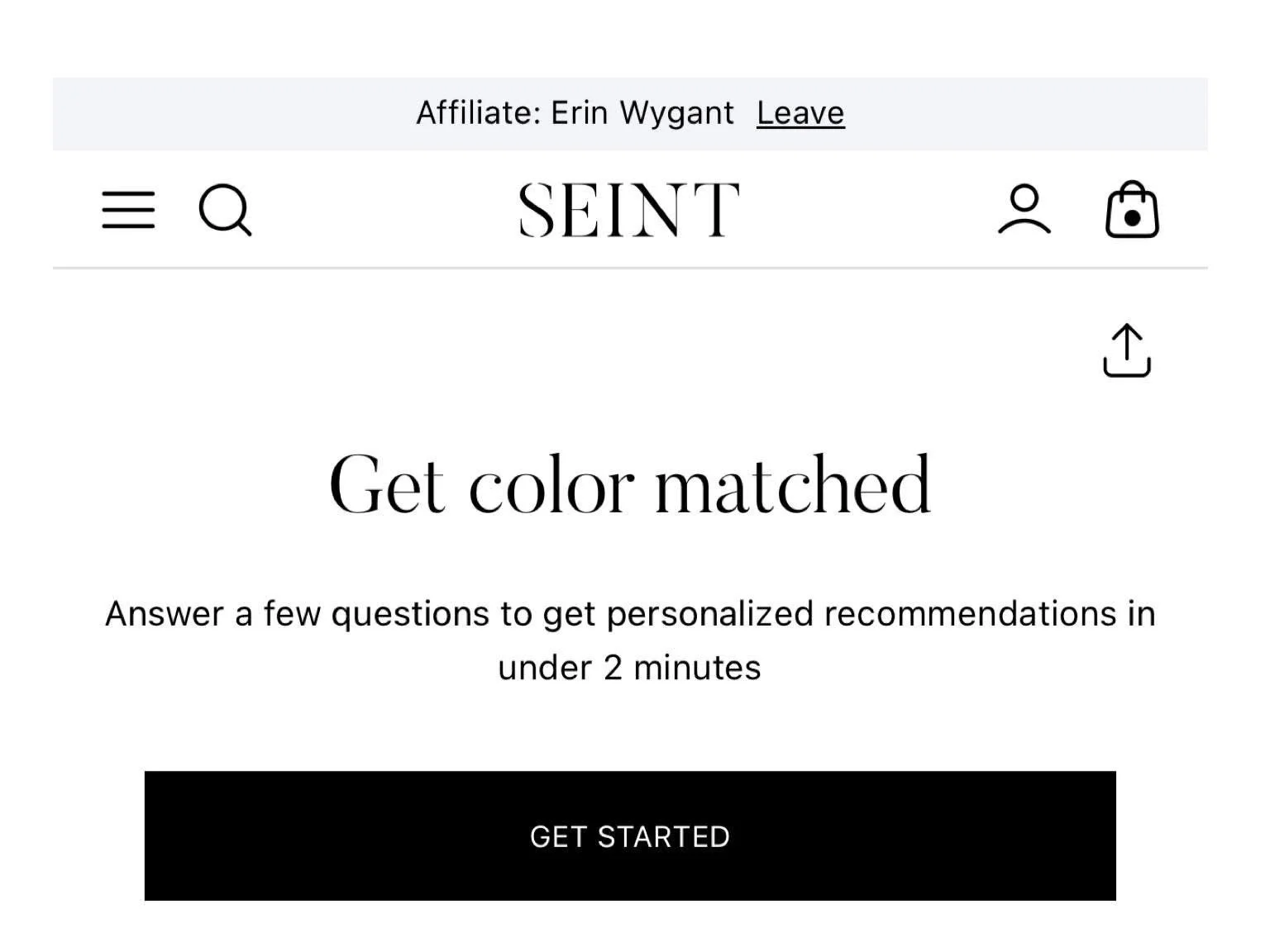
Task: Start a product search from the header
Action: pyautogui.click(x=225, y=210)
